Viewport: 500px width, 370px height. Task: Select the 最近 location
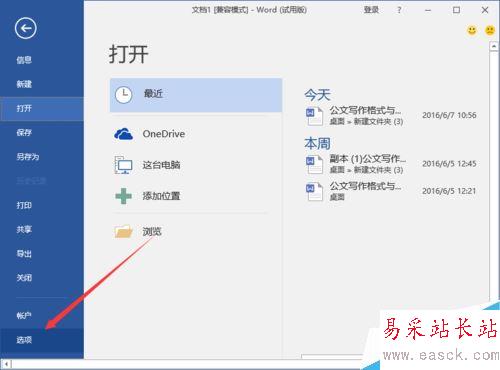point(196,95)
